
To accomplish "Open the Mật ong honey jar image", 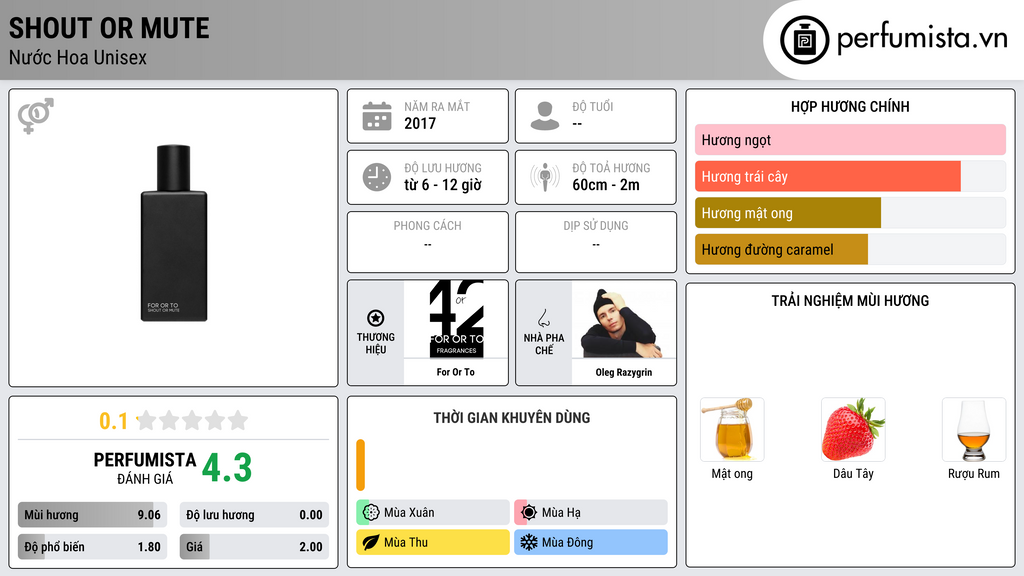I will [x=732, y=429].
